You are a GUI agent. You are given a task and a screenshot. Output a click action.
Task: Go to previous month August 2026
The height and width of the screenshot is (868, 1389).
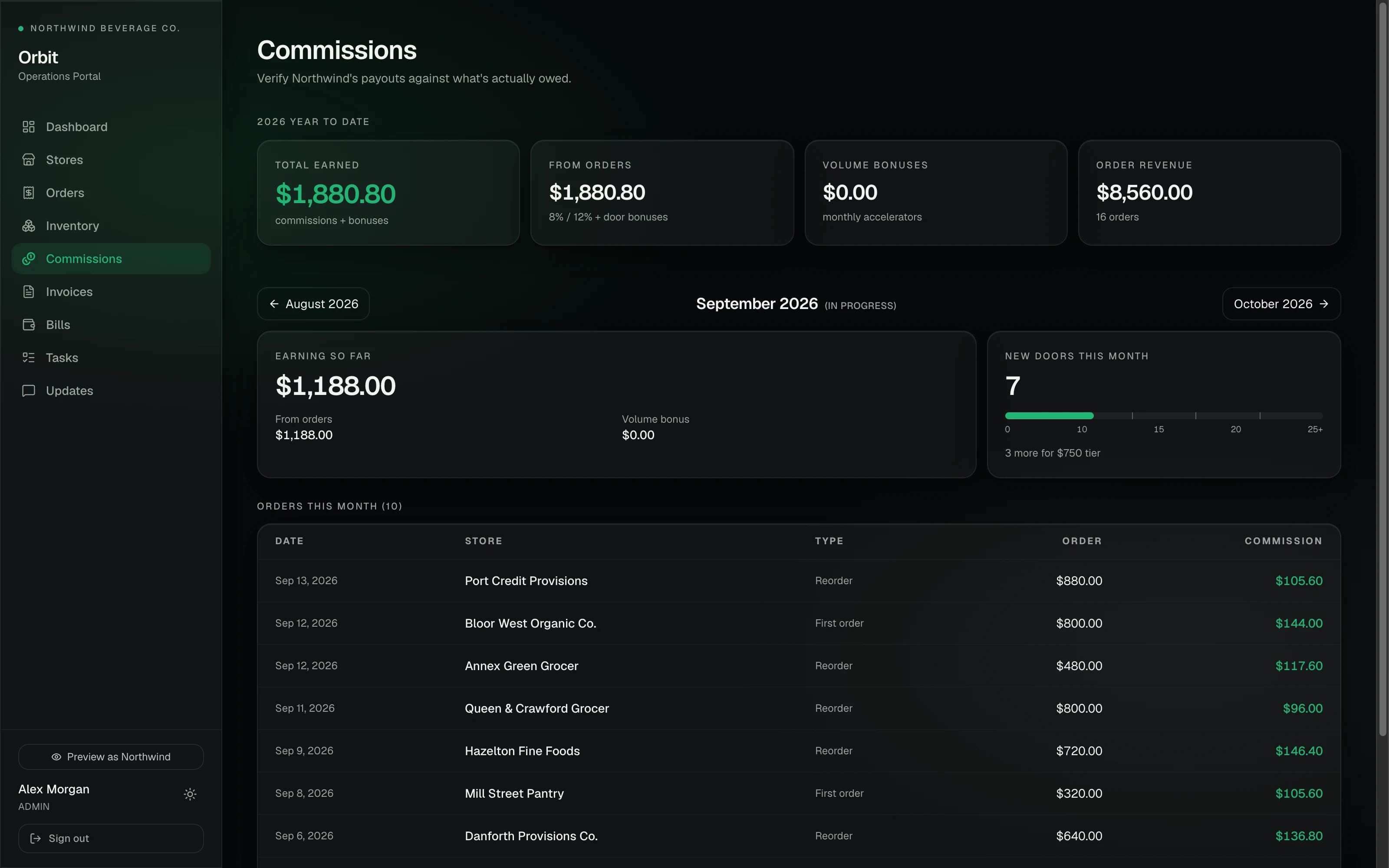click(x=313, y=304)
